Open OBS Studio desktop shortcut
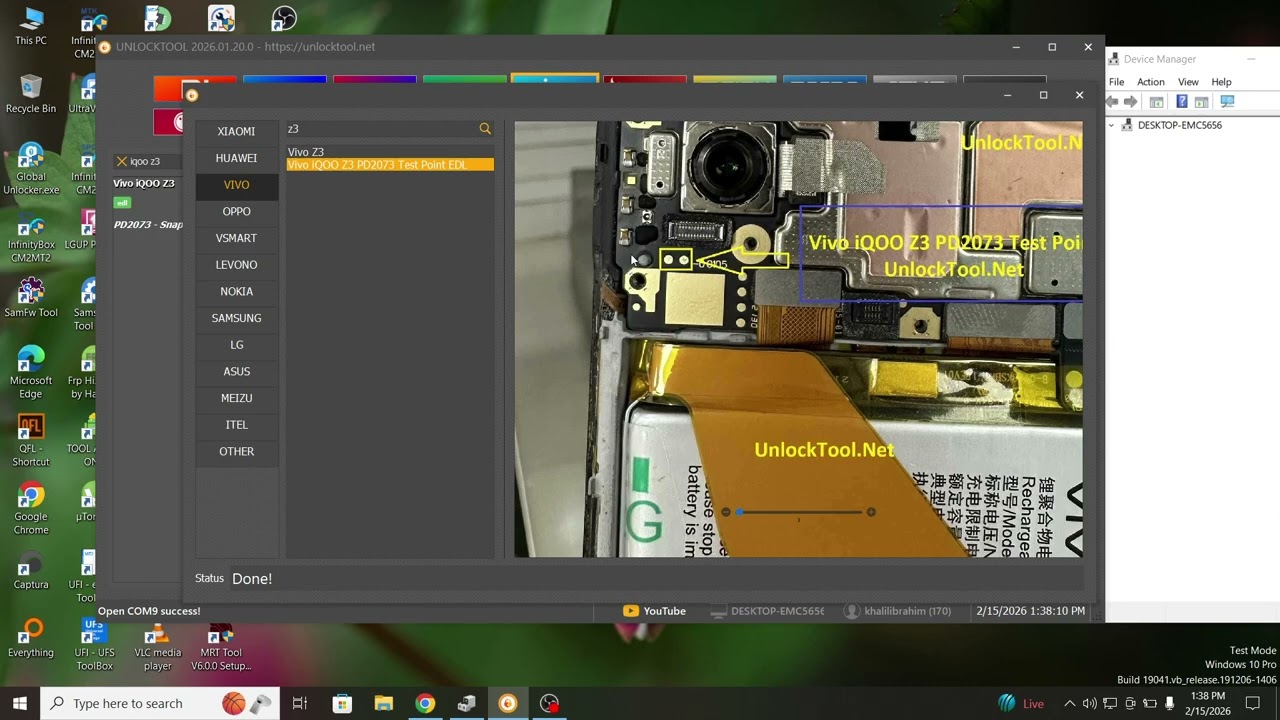The image size is (1280, 720). tap(284, 18)
